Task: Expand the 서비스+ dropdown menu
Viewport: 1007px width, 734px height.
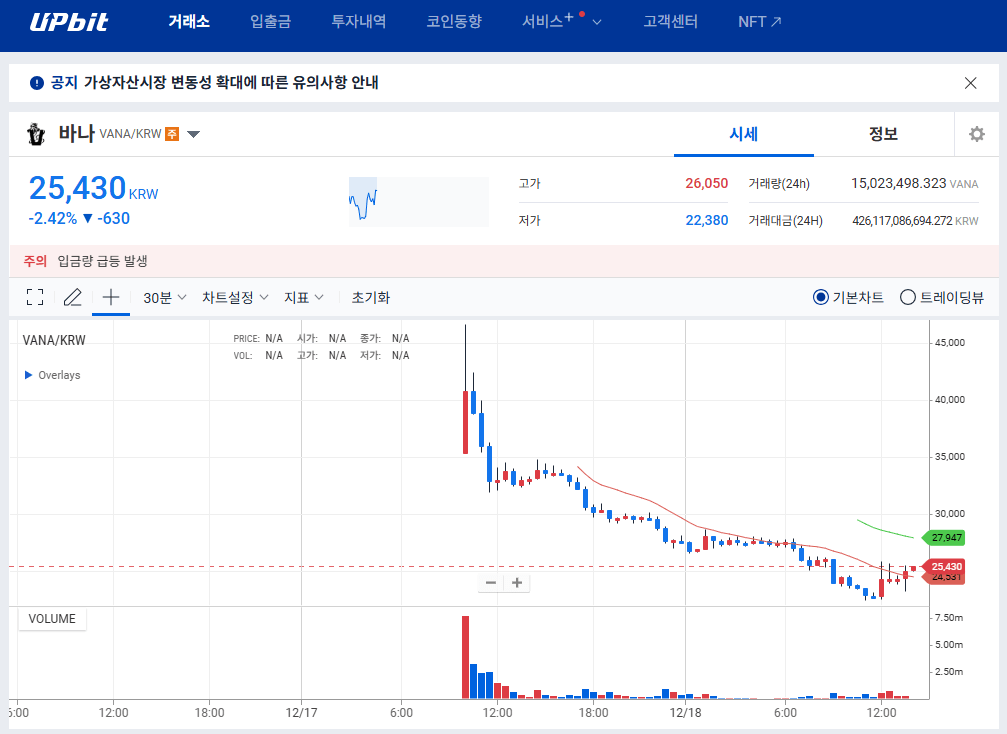Action: tap(562, 21)
